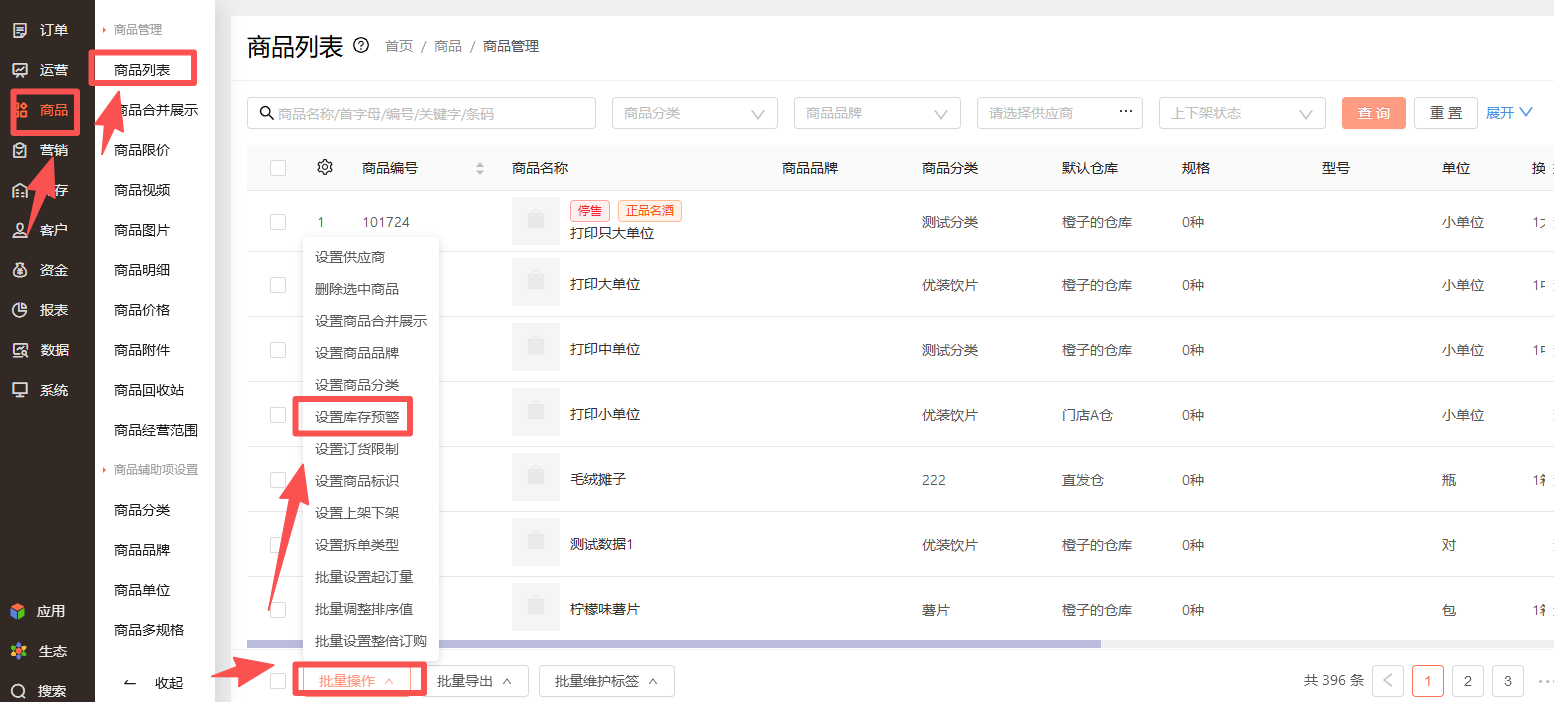The image size is (1554, 702).
Task: Check the row for 打印大单位
Action: [x=278, y=285]
